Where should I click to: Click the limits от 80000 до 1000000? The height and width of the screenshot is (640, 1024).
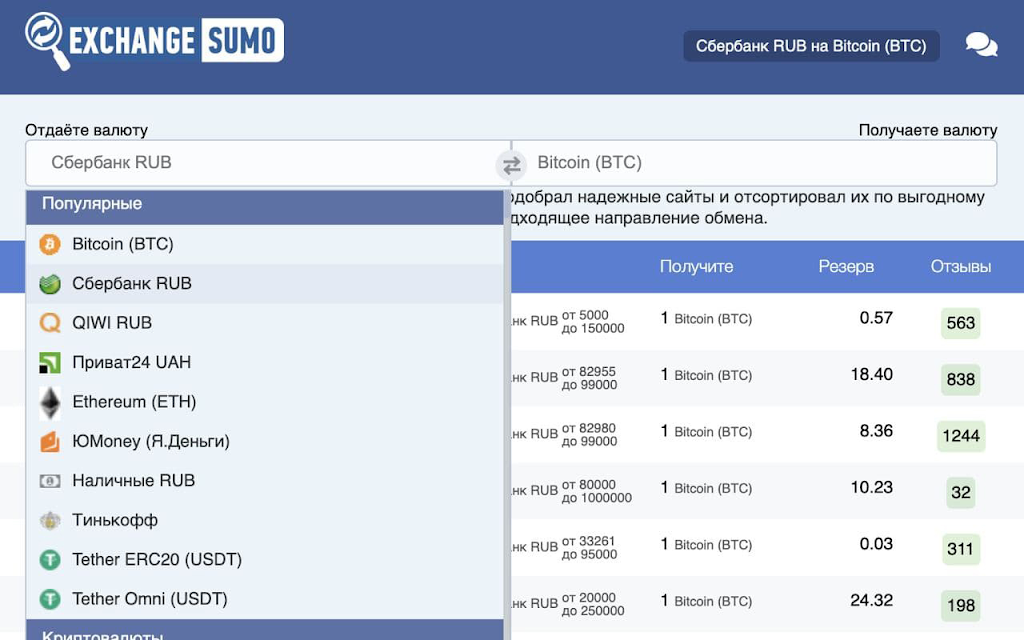pos(597,491)
